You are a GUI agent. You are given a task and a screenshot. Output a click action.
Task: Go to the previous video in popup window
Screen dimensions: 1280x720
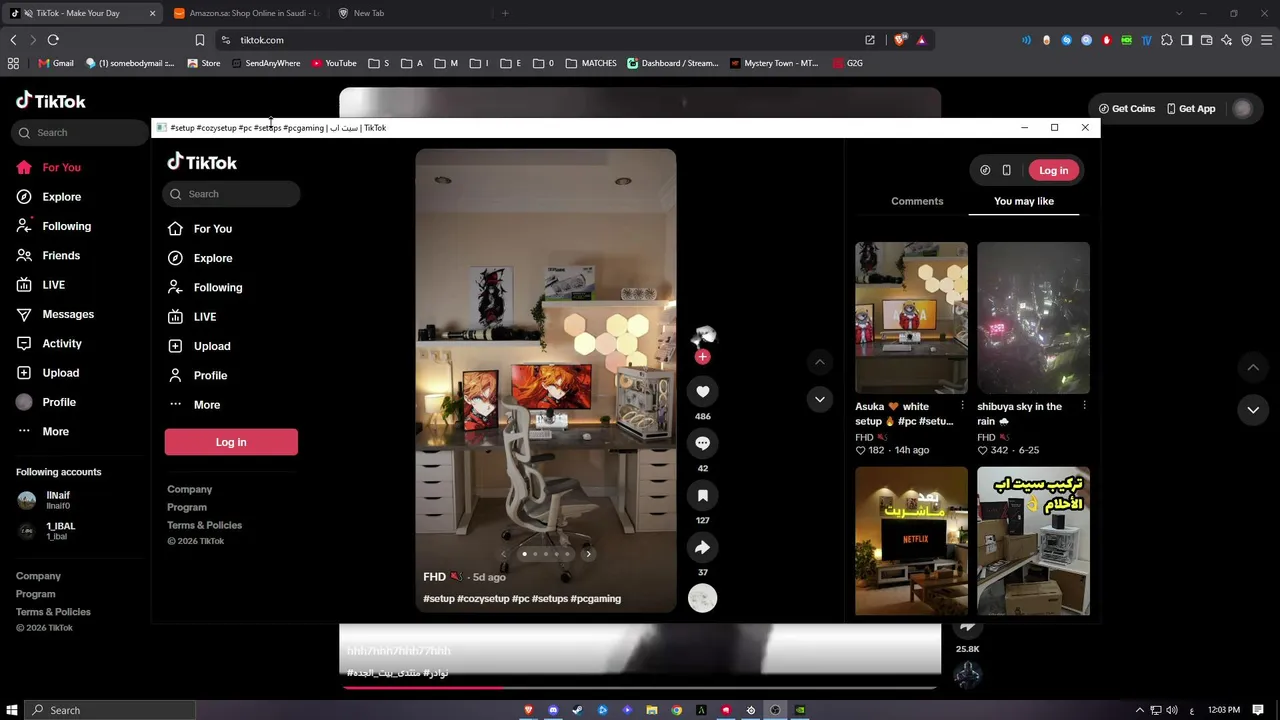(x=819, y=362)
